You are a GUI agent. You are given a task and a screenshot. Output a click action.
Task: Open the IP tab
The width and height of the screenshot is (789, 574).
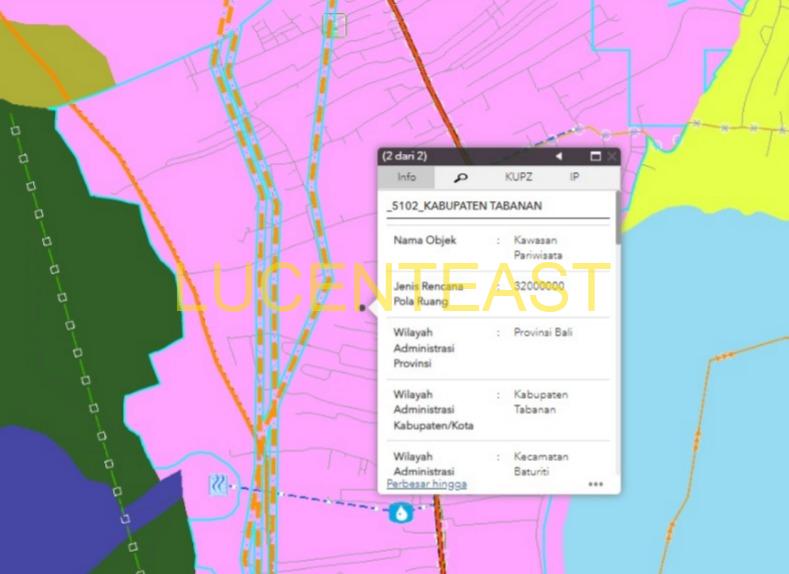pos(574,177)
